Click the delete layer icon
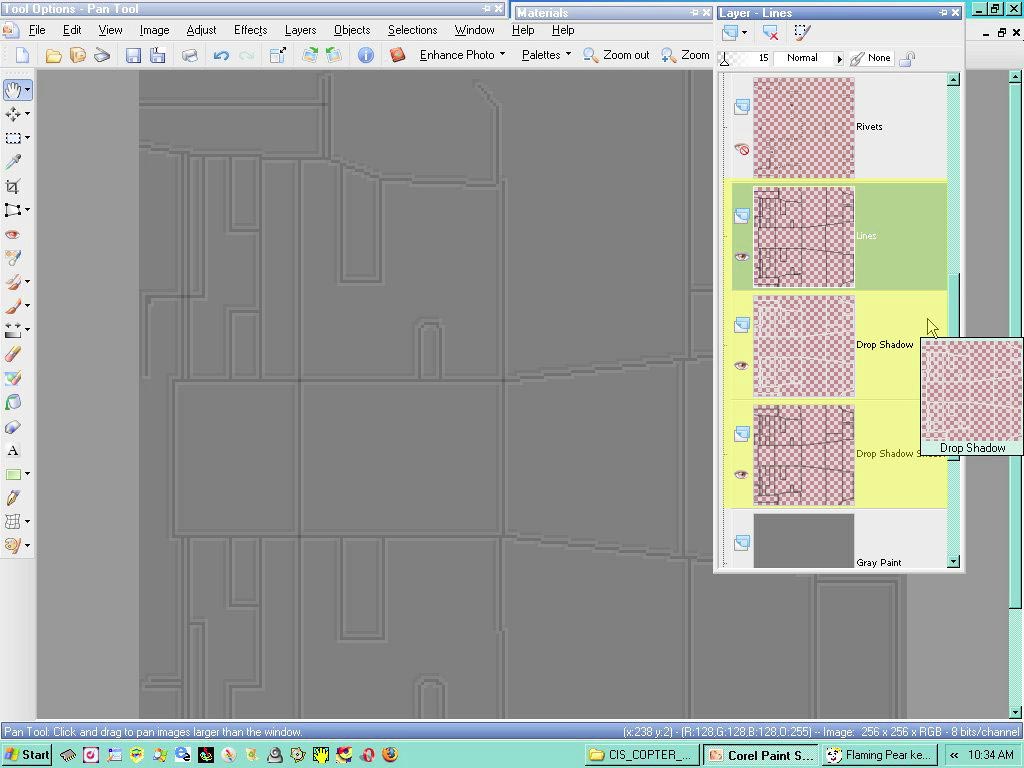 [770, 32]
